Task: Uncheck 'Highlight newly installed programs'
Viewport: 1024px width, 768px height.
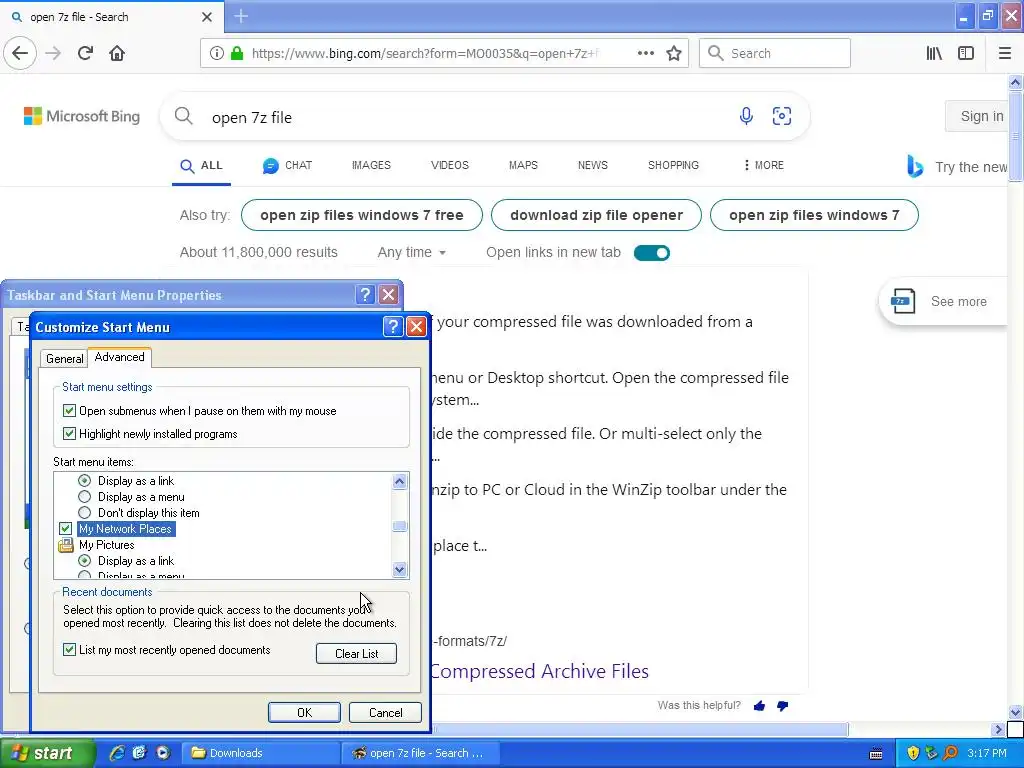Action: 69,434
